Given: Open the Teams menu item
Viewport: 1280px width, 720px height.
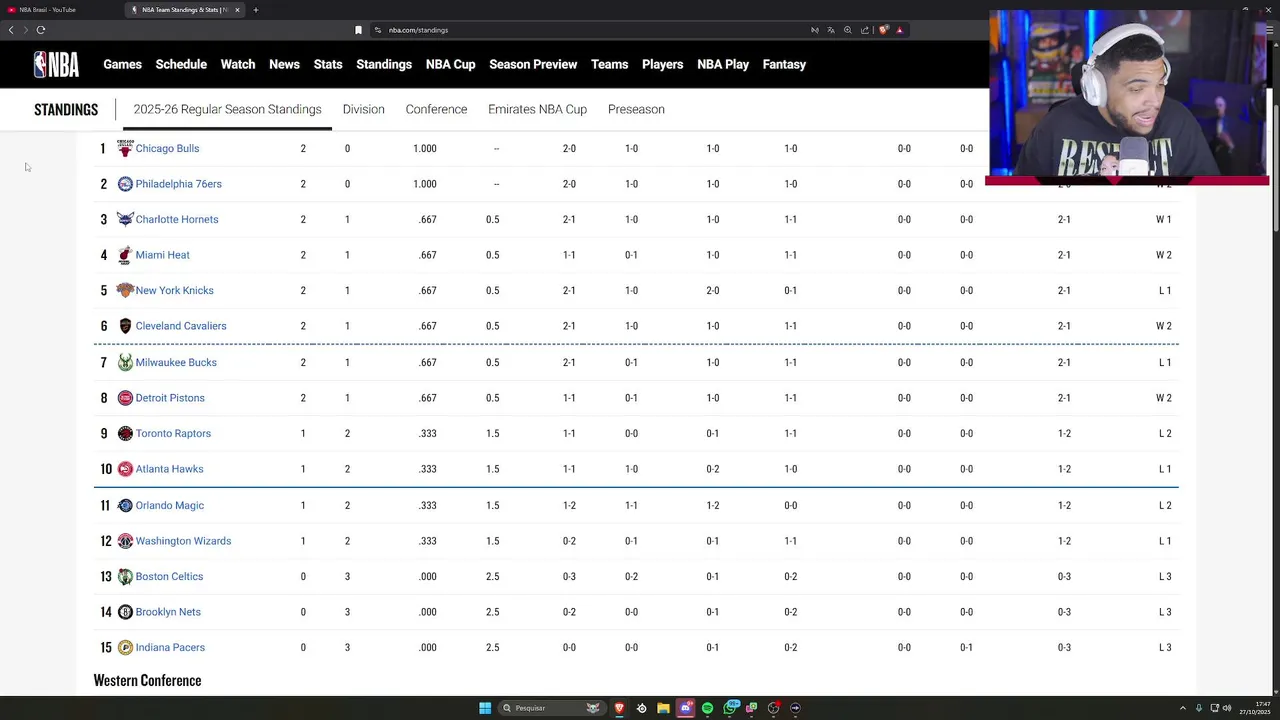Looking at the screenshot, I should (610, 64).
